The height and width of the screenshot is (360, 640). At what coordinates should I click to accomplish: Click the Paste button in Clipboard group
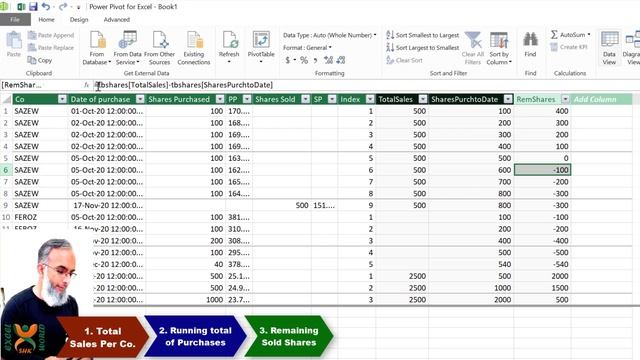tap(13, 44)
